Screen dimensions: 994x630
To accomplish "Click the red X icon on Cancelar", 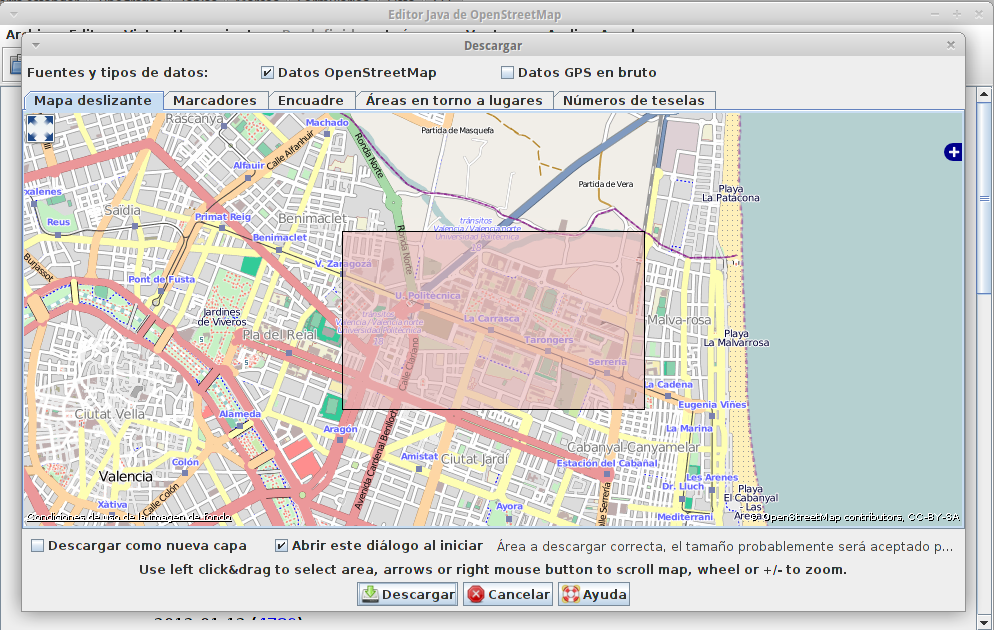I will [476, 594].
